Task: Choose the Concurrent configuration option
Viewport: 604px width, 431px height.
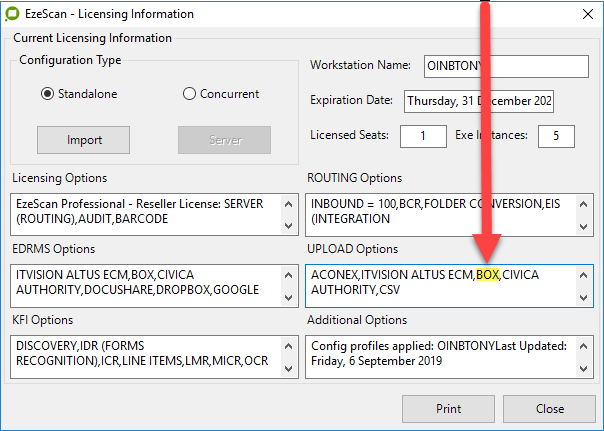Action: (x=189, y=94)
